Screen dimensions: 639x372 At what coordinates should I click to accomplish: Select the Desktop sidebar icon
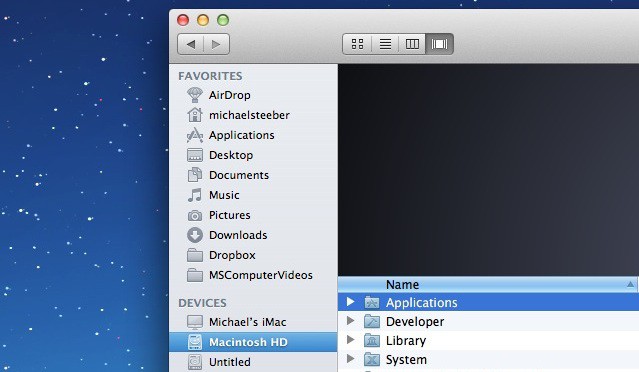coord(195,155)
